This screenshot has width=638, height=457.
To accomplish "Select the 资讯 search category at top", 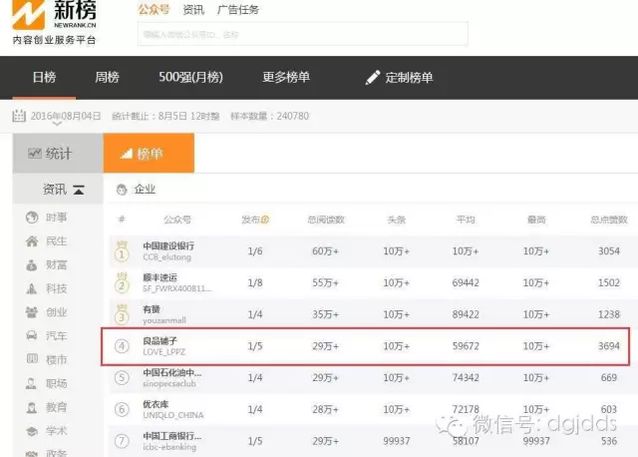I will [x=193, y=9].
